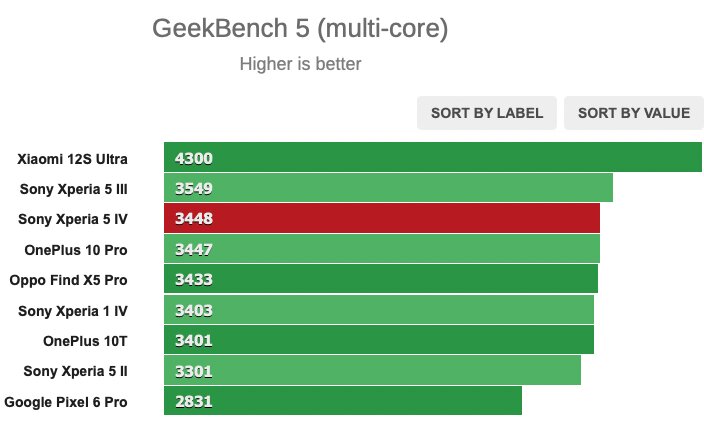This screenshot has height=422, width=704.
Task: Click the Xiaomi 12S Ultra label
Action: pyautogui.click(x=72, y=159)
